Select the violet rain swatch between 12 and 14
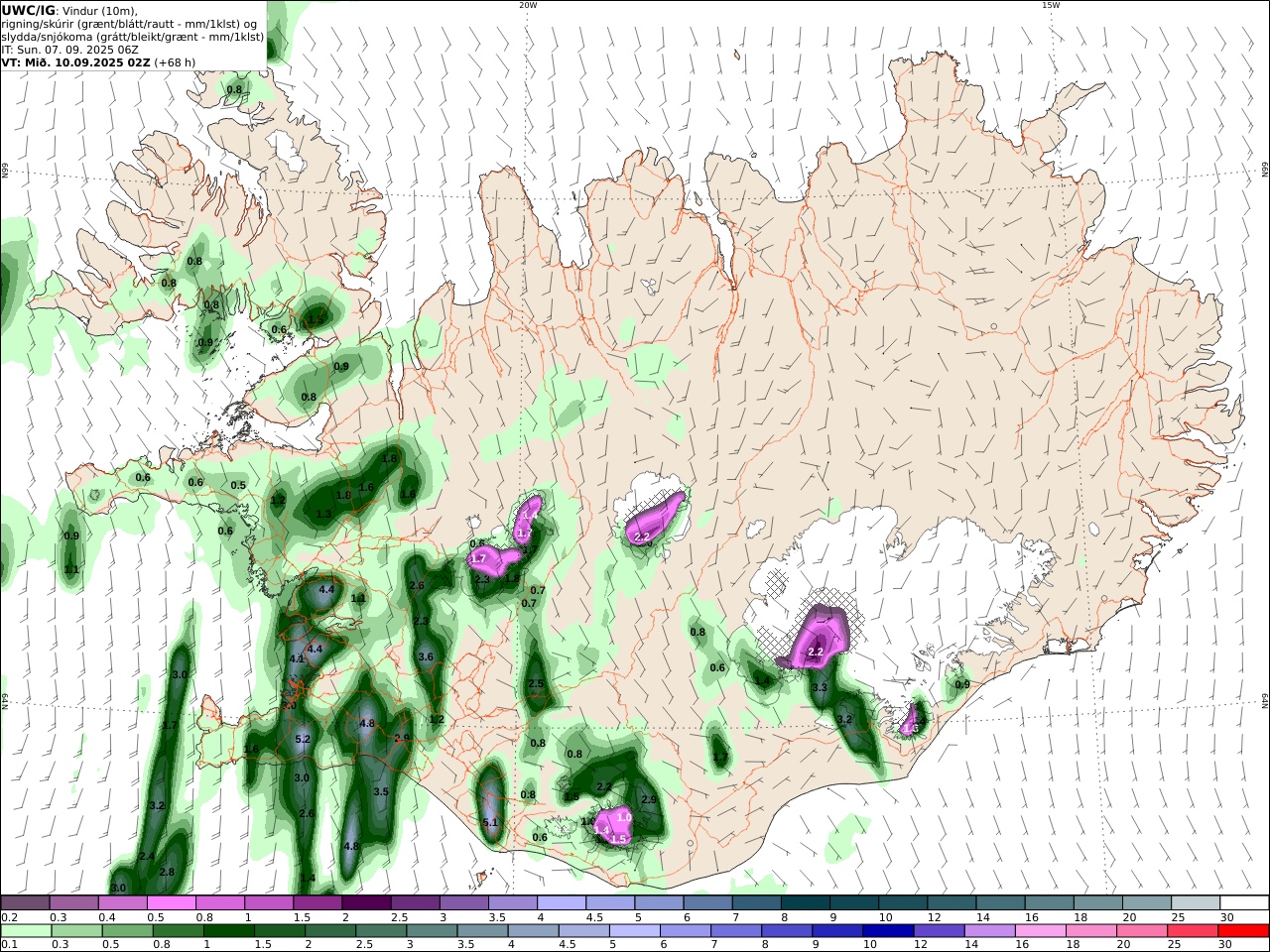This screenshot has width=1270, height=952. click(x=939, y=930)
